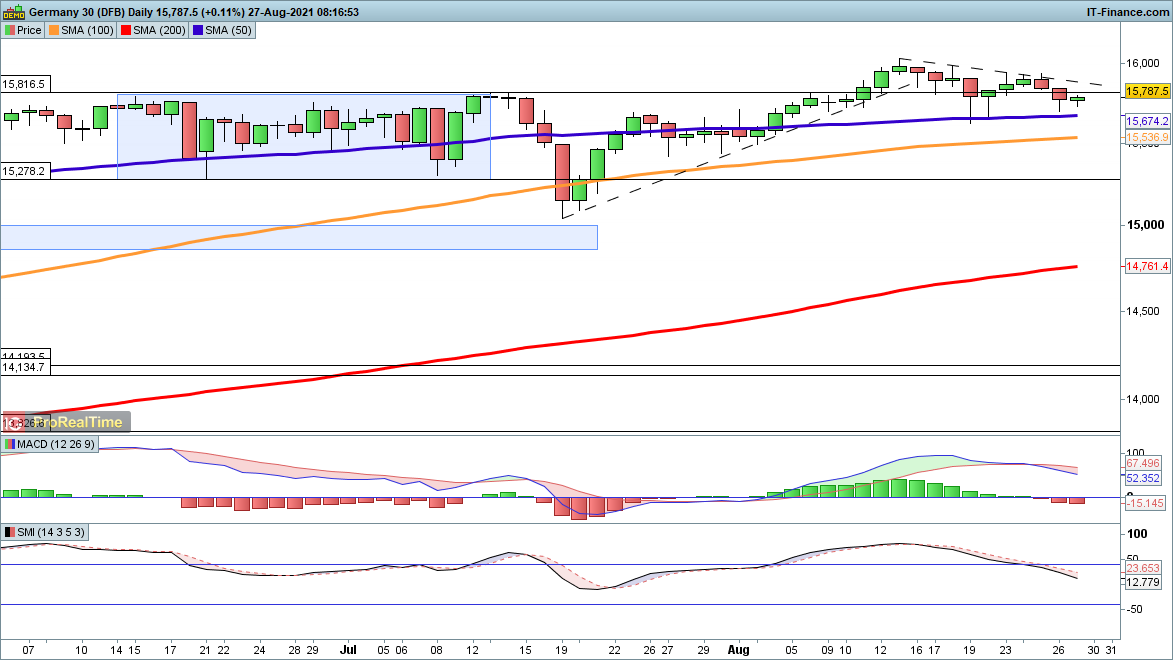Click the orange SMA (100) color swatch
Image resolution: width=1173 pixels, height=660 pixels.
(x=53, y=30)
